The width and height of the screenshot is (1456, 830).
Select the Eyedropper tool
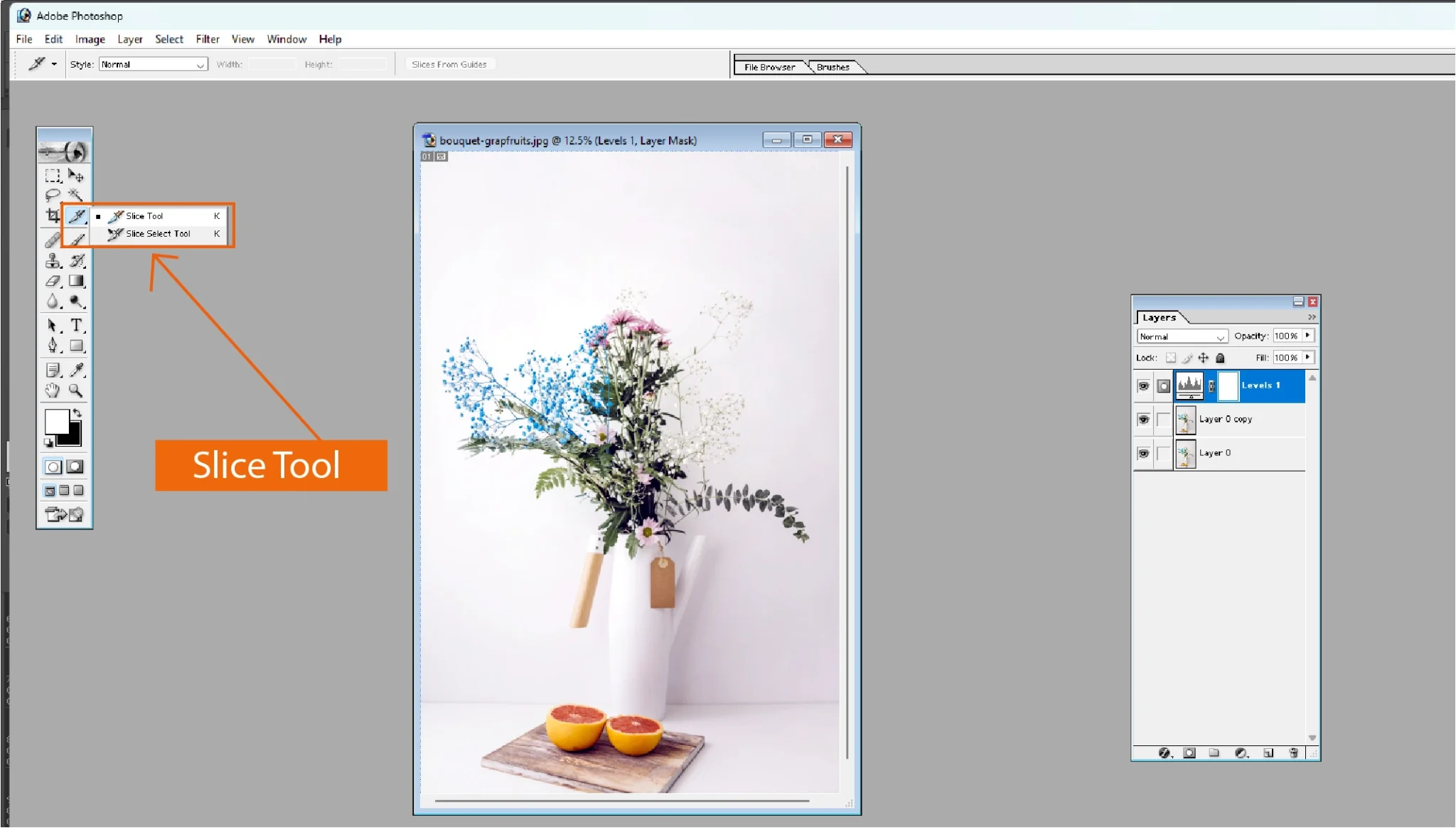(76, 370)
